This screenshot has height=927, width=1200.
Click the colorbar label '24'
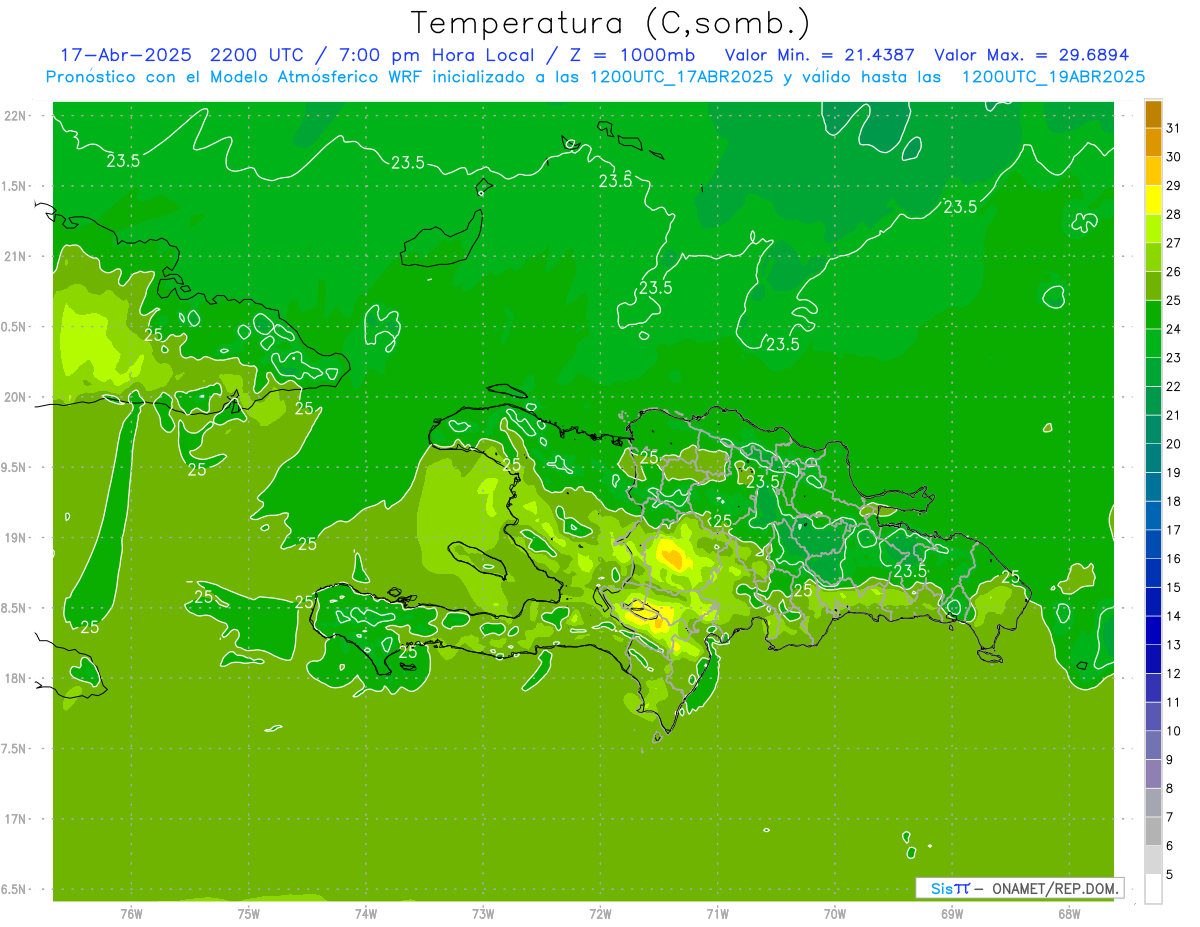click(x=1174, y=329)
